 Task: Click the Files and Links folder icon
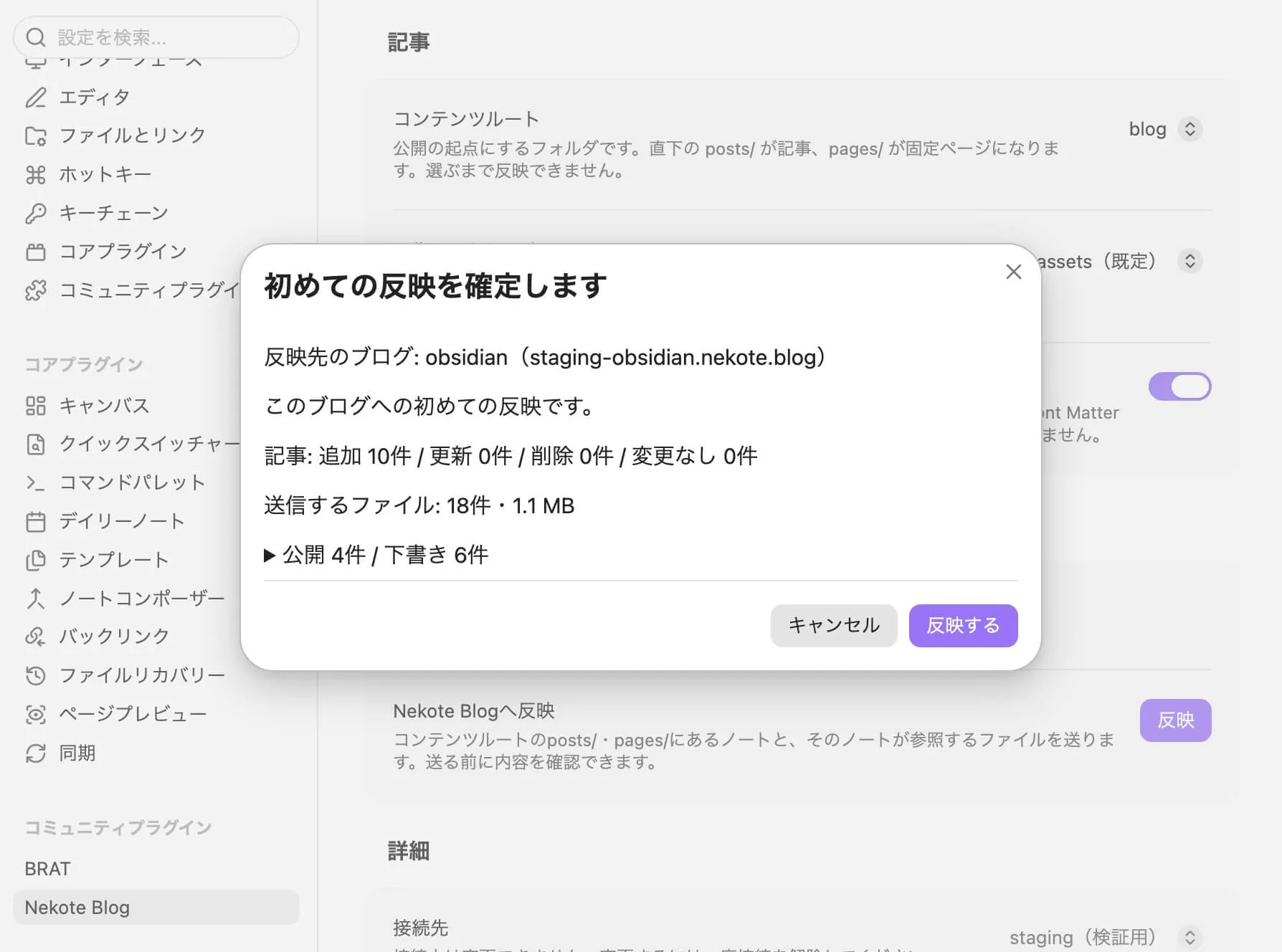(x=36, y=136)
